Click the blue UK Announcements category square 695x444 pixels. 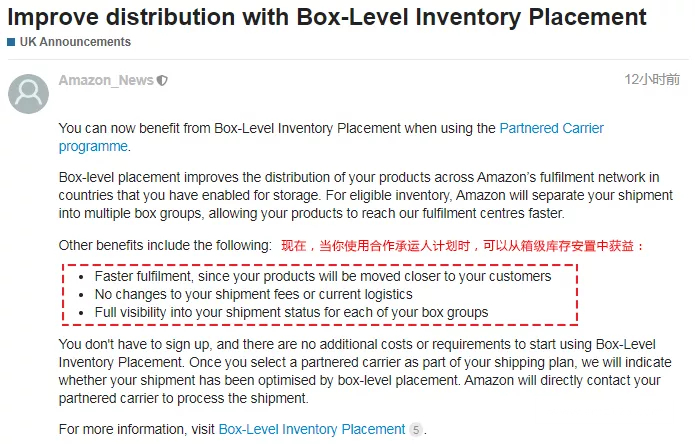[11, 42]
